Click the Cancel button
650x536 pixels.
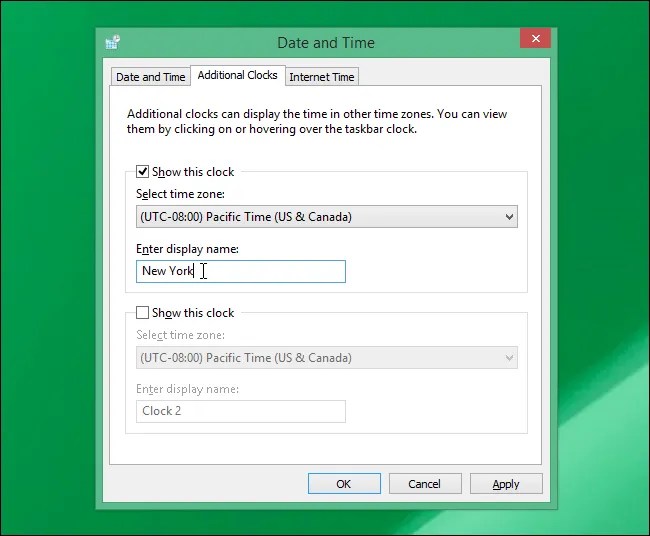click(425, 484)
